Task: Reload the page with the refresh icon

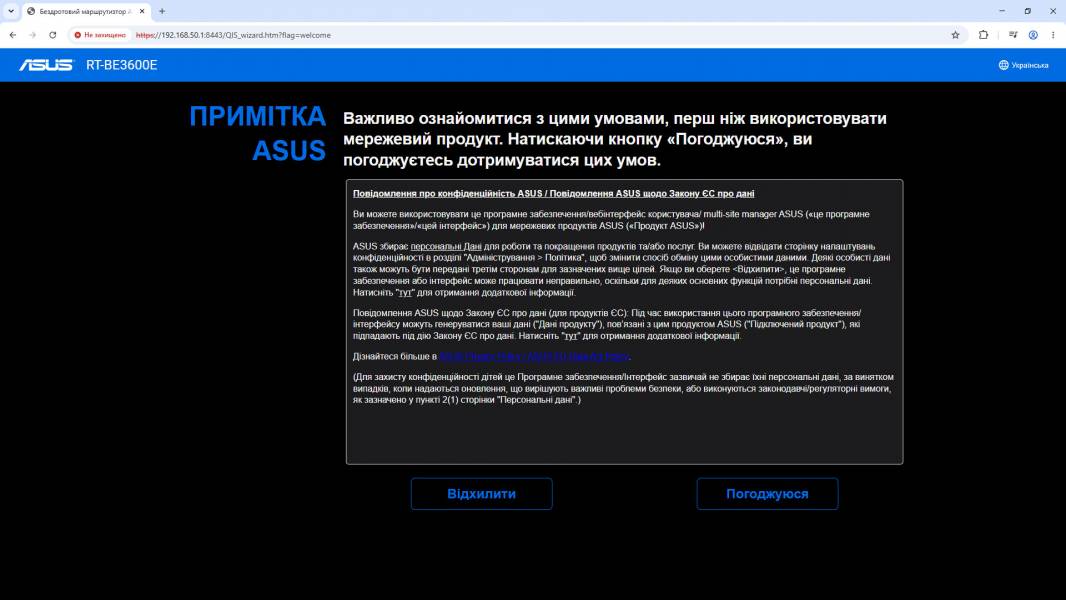Action: coord(52,35)
